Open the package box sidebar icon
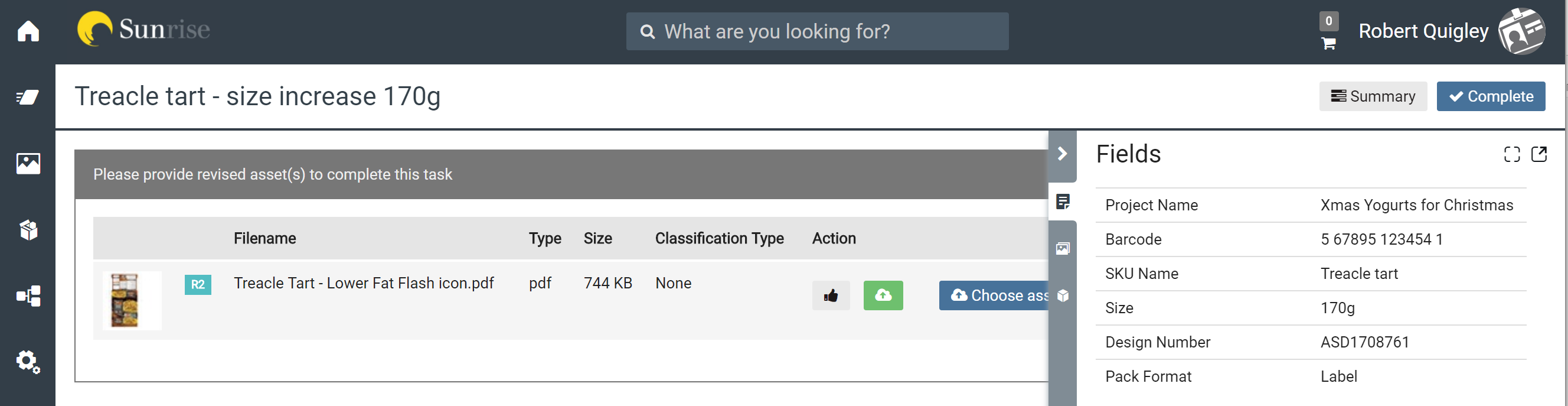 [x=28, y=230]
